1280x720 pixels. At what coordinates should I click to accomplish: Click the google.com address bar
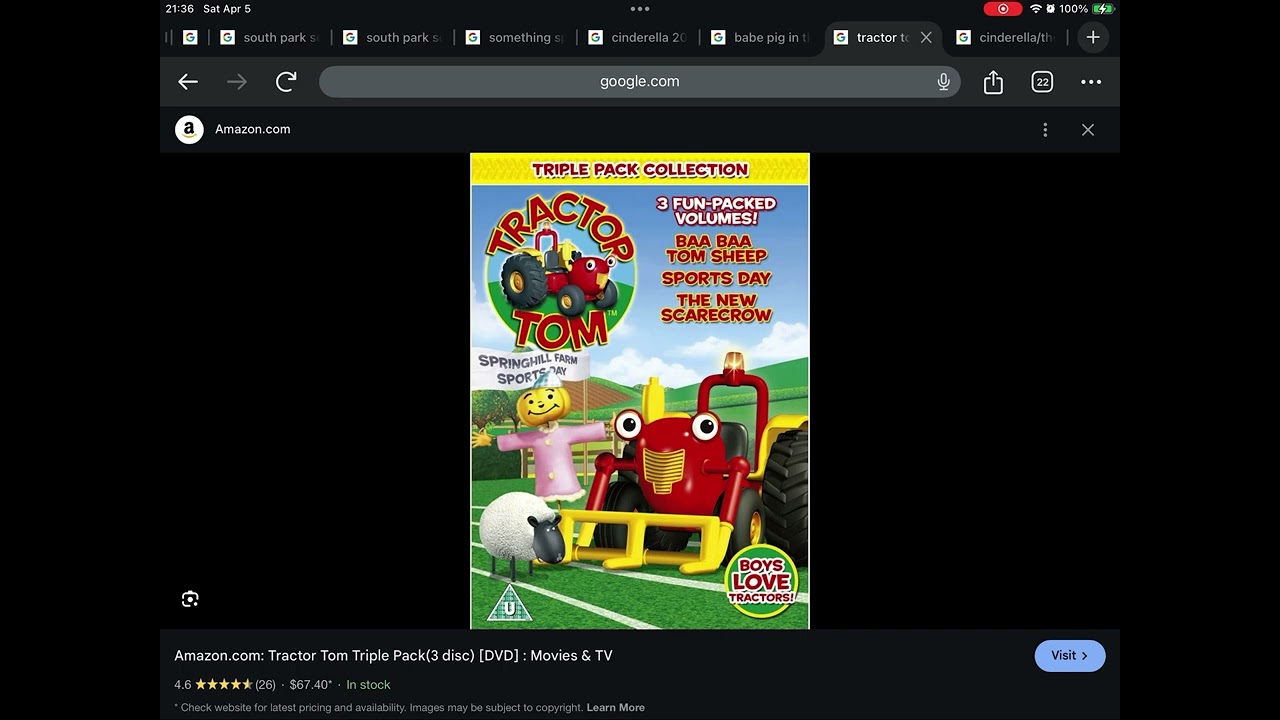point(640,82)
